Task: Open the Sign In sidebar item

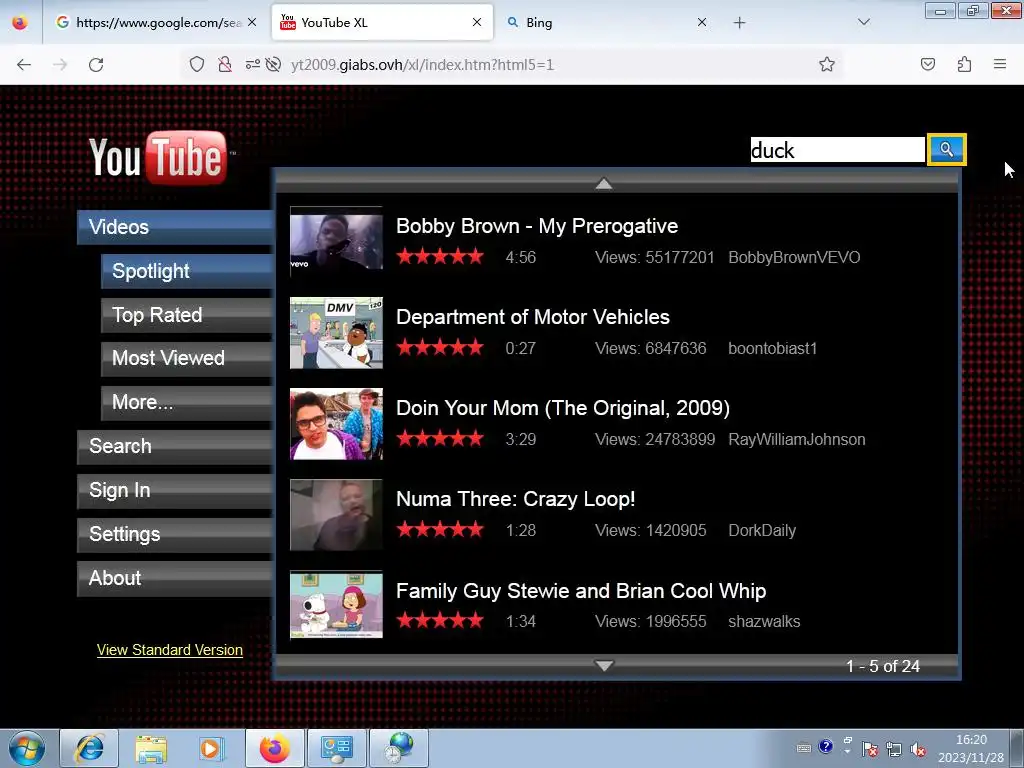Action: pos(174,490)
